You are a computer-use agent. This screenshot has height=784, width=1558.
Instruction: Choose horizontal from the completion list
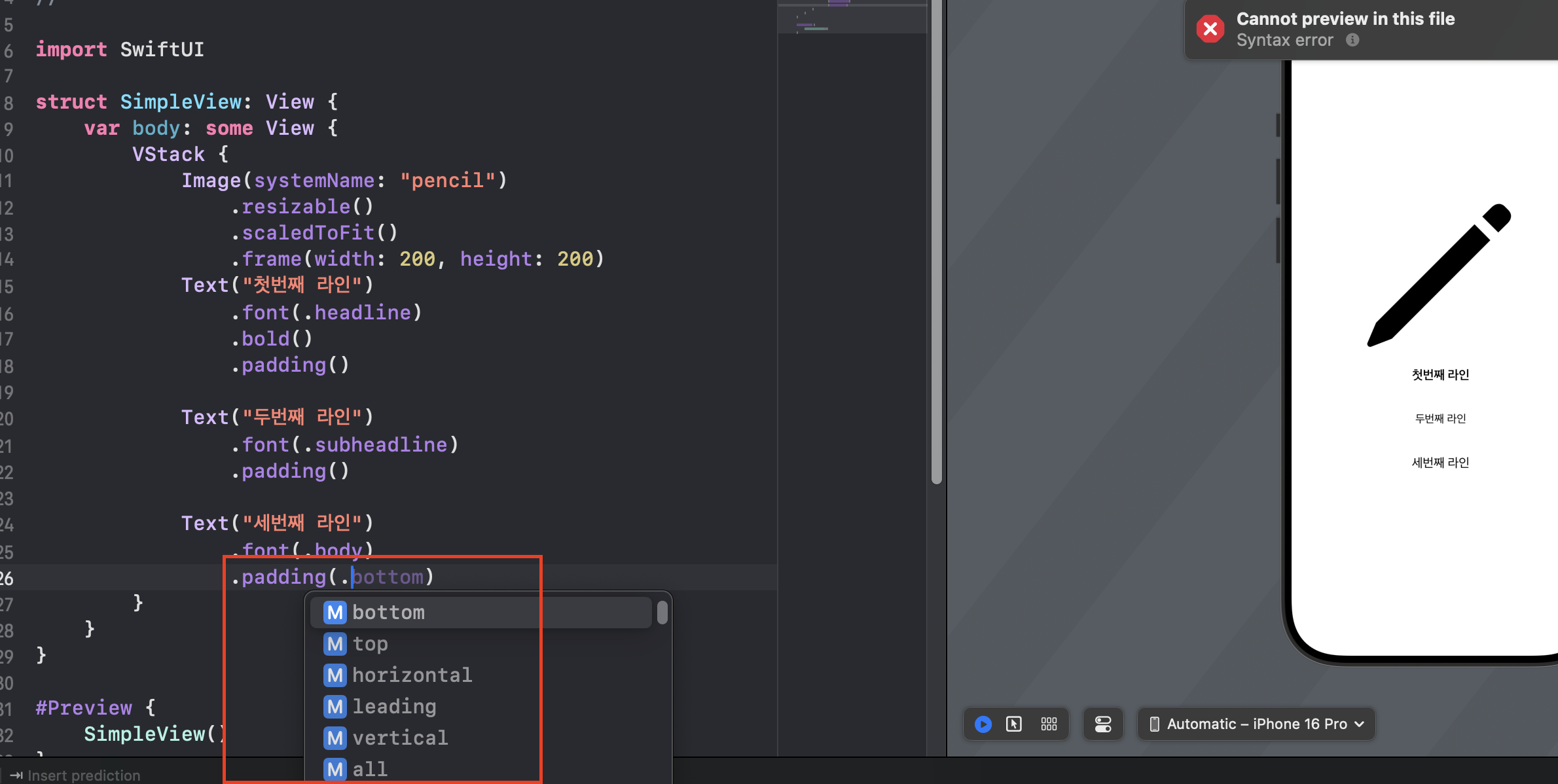pos(412,675)
